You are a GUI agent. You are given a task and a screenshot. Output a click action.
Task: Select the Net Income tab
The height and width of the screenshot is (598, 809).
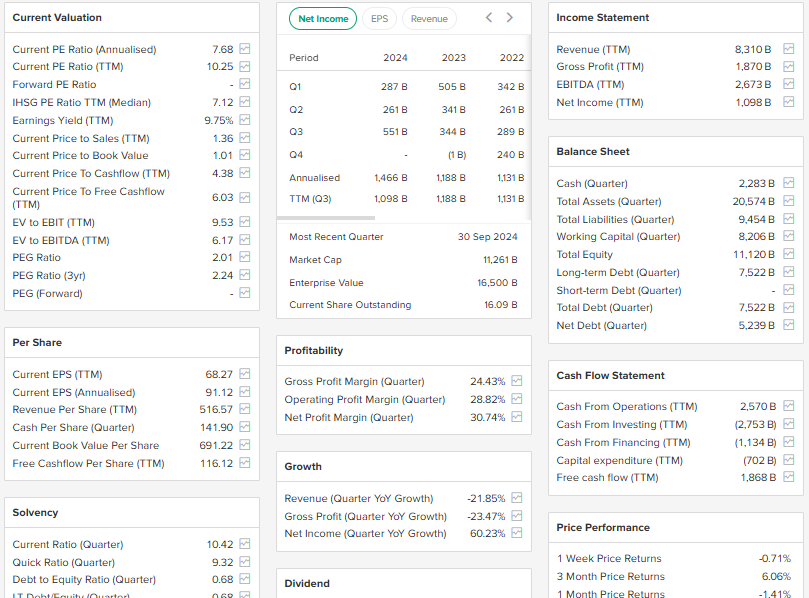point(323,18)
